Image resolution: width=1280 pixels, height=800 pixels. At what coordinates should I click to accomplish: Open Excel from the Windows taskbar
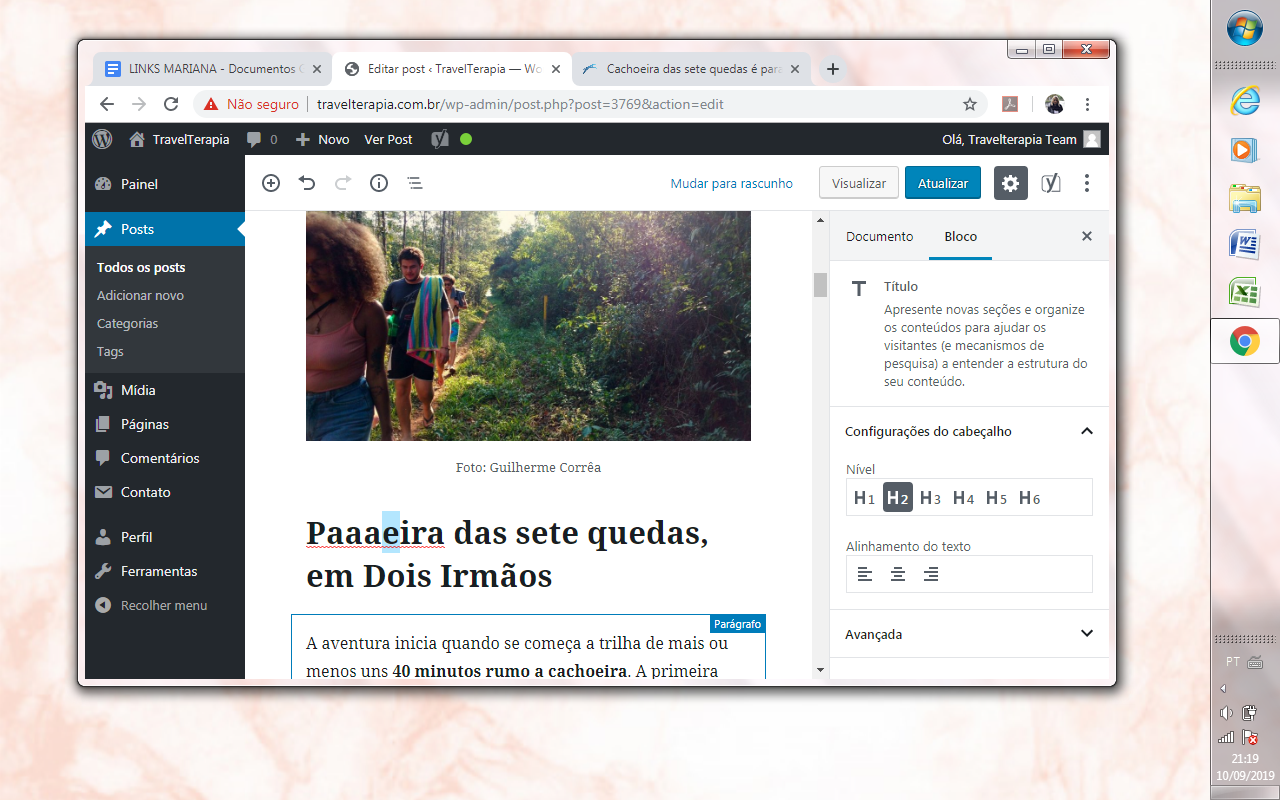click(1244, 291)
